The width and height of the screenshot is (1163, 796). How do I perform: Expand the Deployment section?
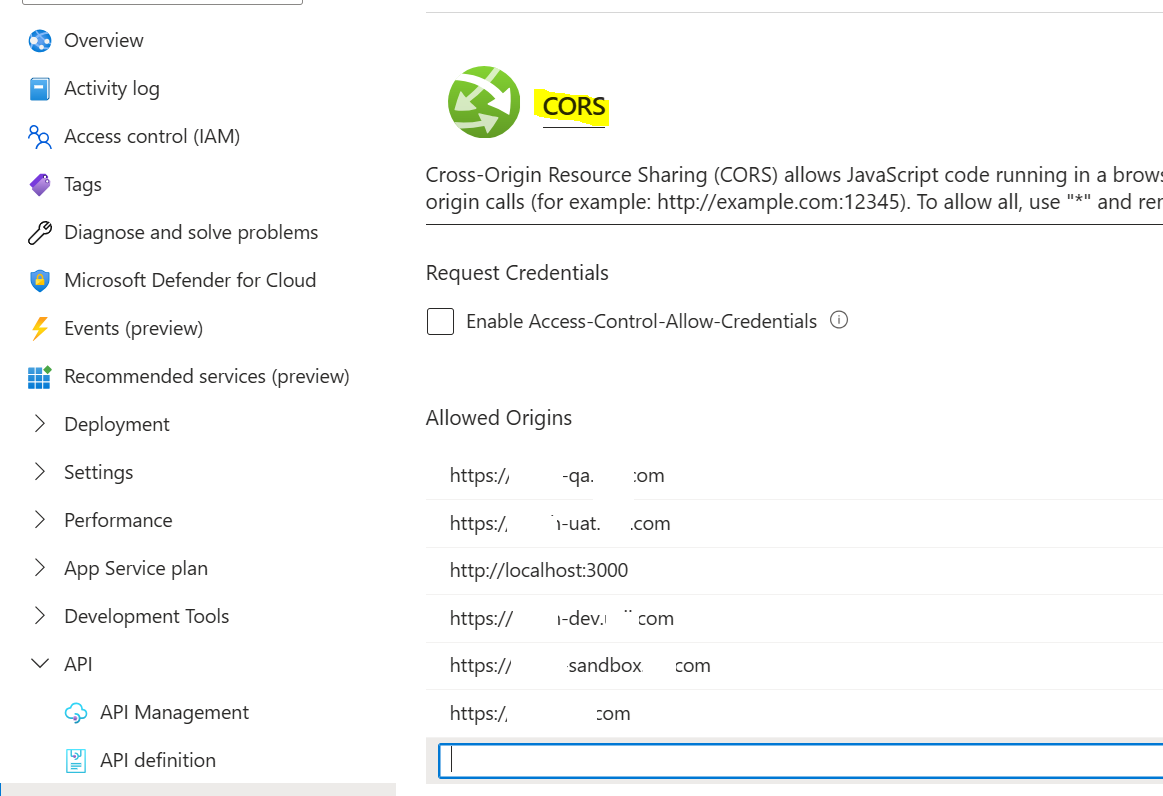click(40, 424)
